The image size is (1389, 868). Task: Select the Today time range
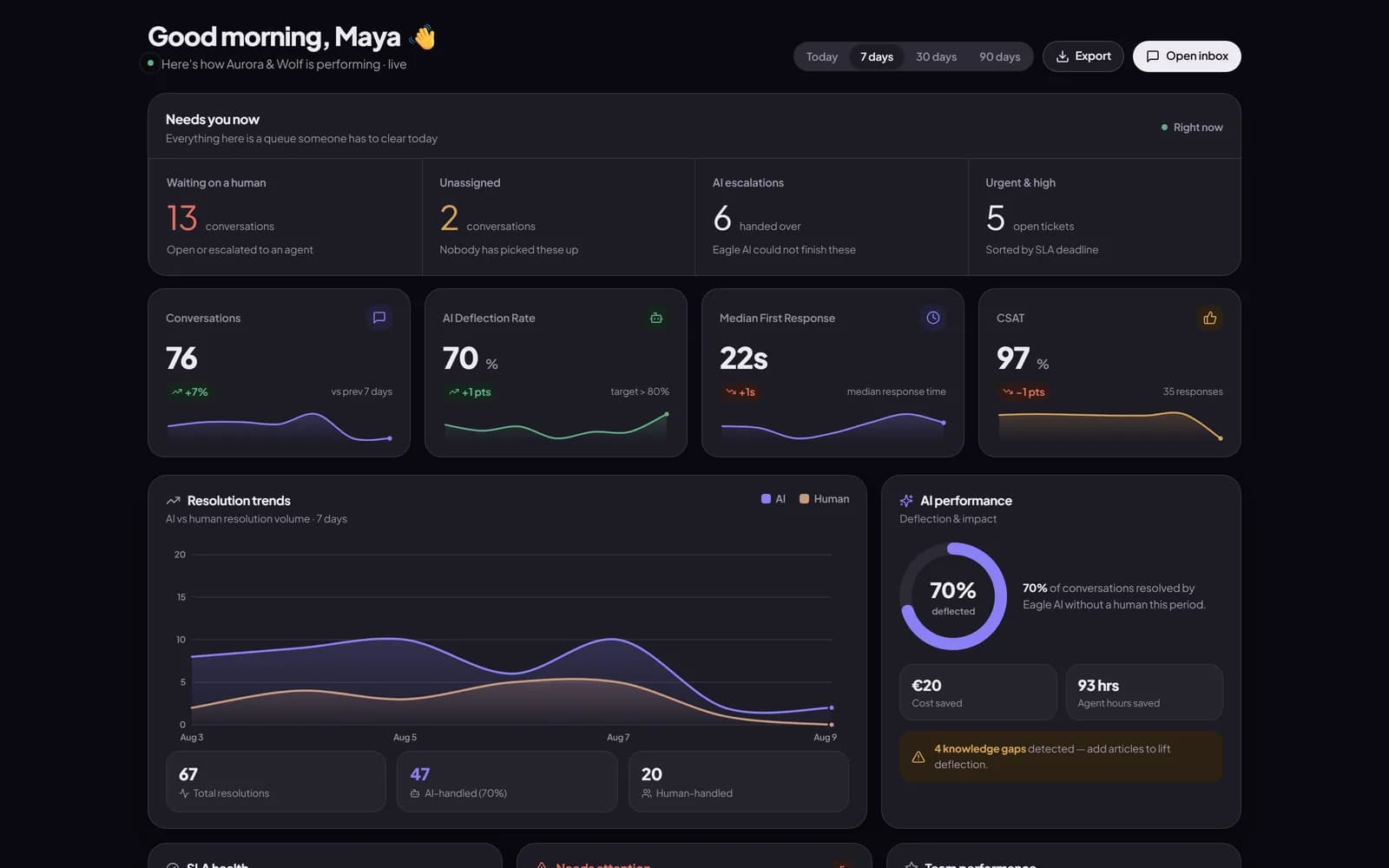(x=822, y=56)
